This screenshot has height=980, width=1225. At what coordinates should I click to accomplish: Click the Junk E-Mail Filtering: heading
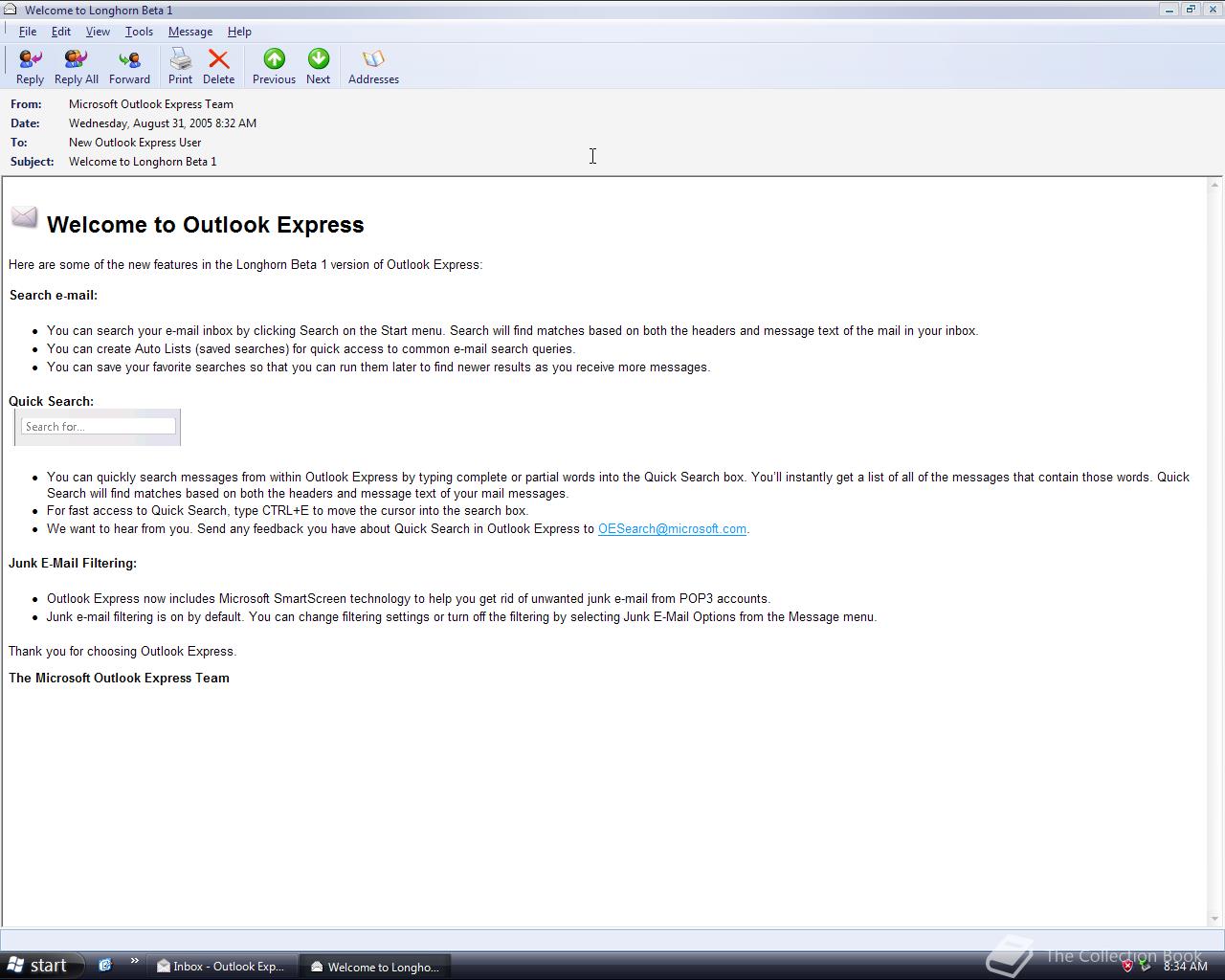tap(73, 563)
